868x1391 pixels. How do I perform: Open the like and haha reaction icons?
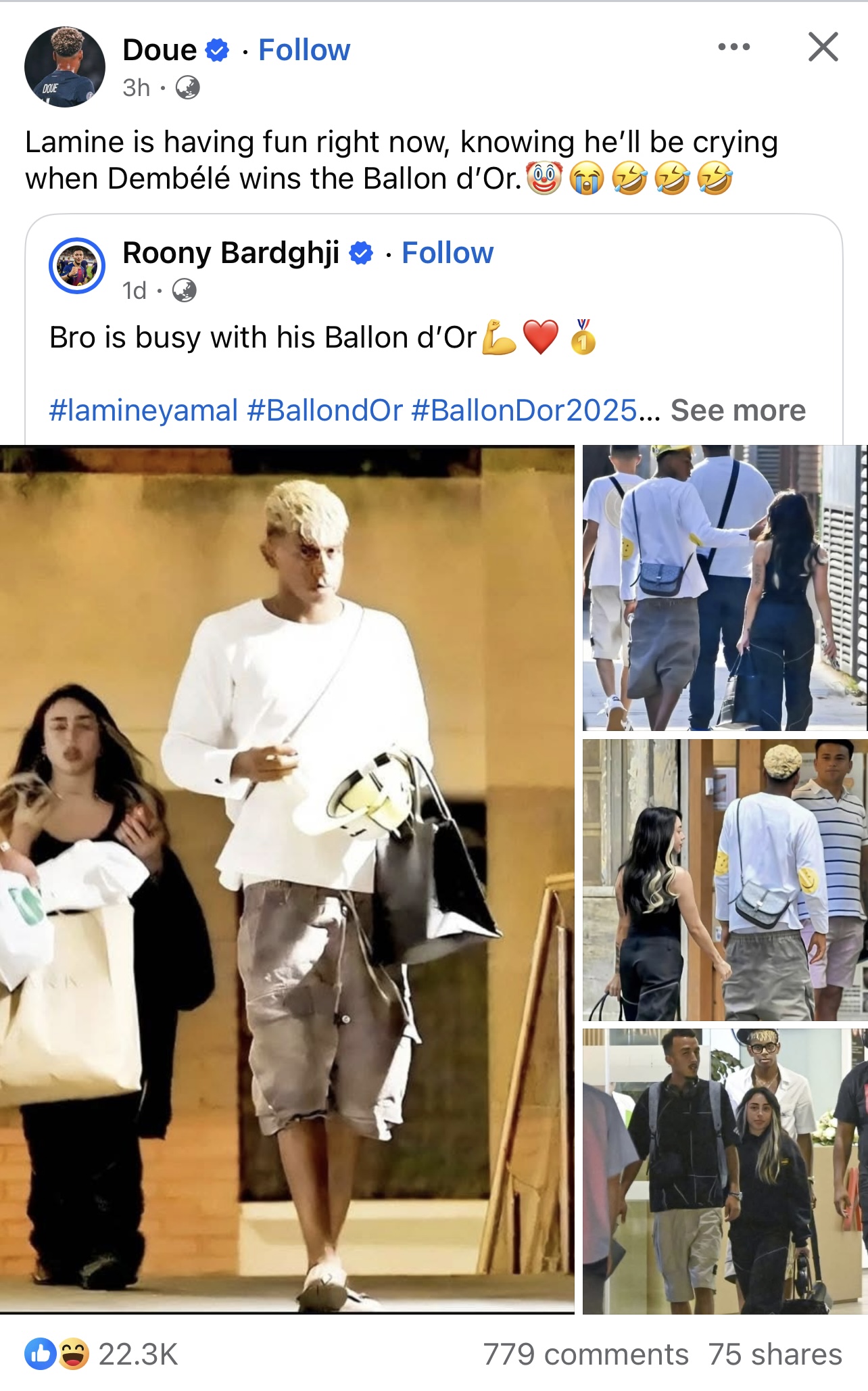coord(57,1354)
